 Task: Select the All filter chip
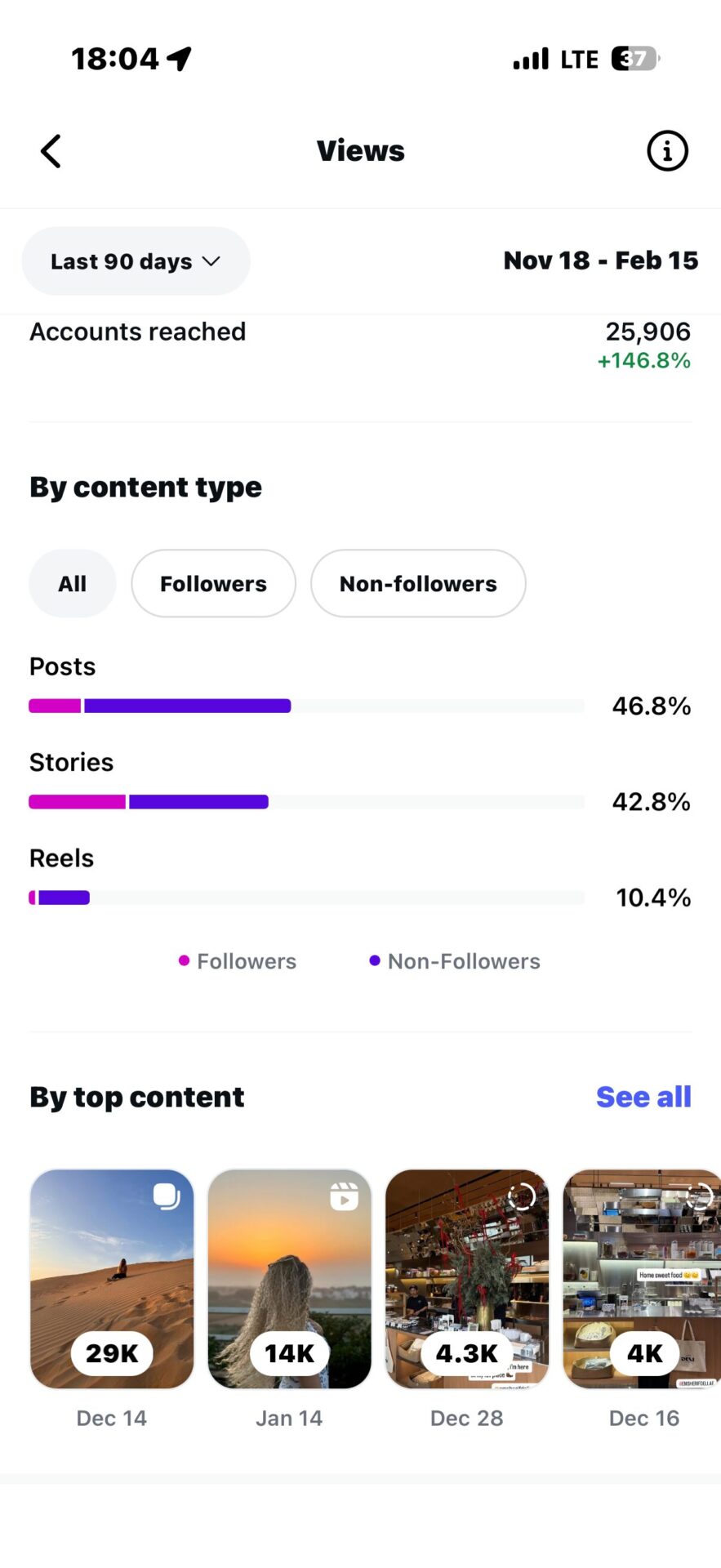pyautogui.click(x=72, y=584)
